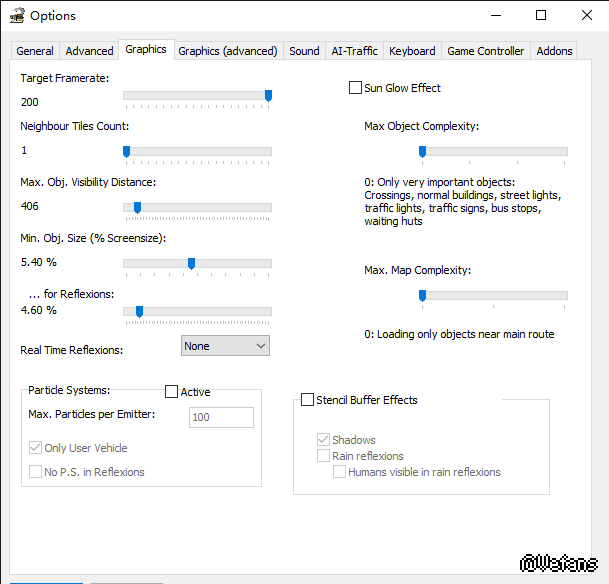609x584 pixels.
Task: Click the Neighbour Tiles Count slider
Action: [x=126, y=152]
